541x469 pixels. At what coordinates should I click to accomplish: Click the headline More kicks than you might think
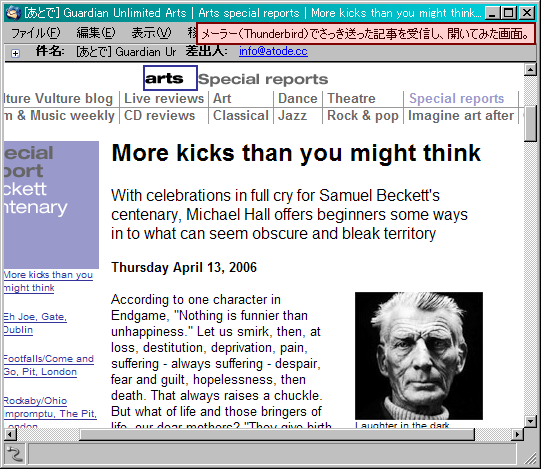pyautogui.click(x=296, y=153)
